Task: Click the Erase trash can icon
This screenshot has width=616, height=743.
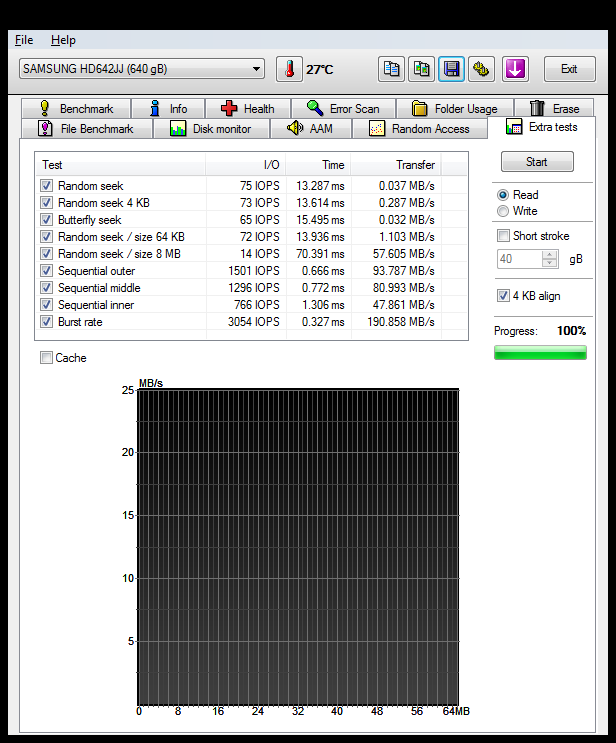Action: (537, 109)
